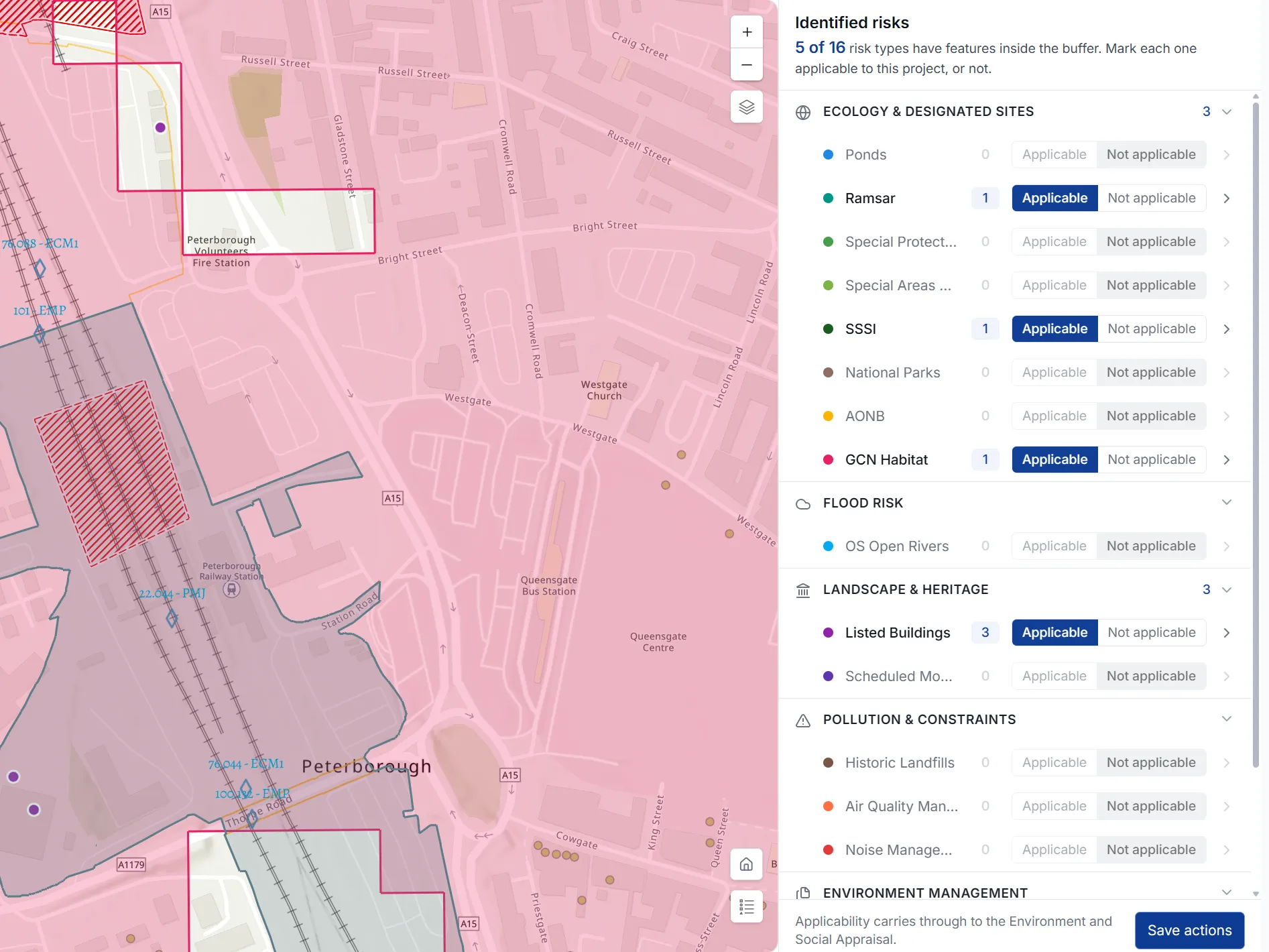Click the AONB yellow colour dot

tap(828, 416)
